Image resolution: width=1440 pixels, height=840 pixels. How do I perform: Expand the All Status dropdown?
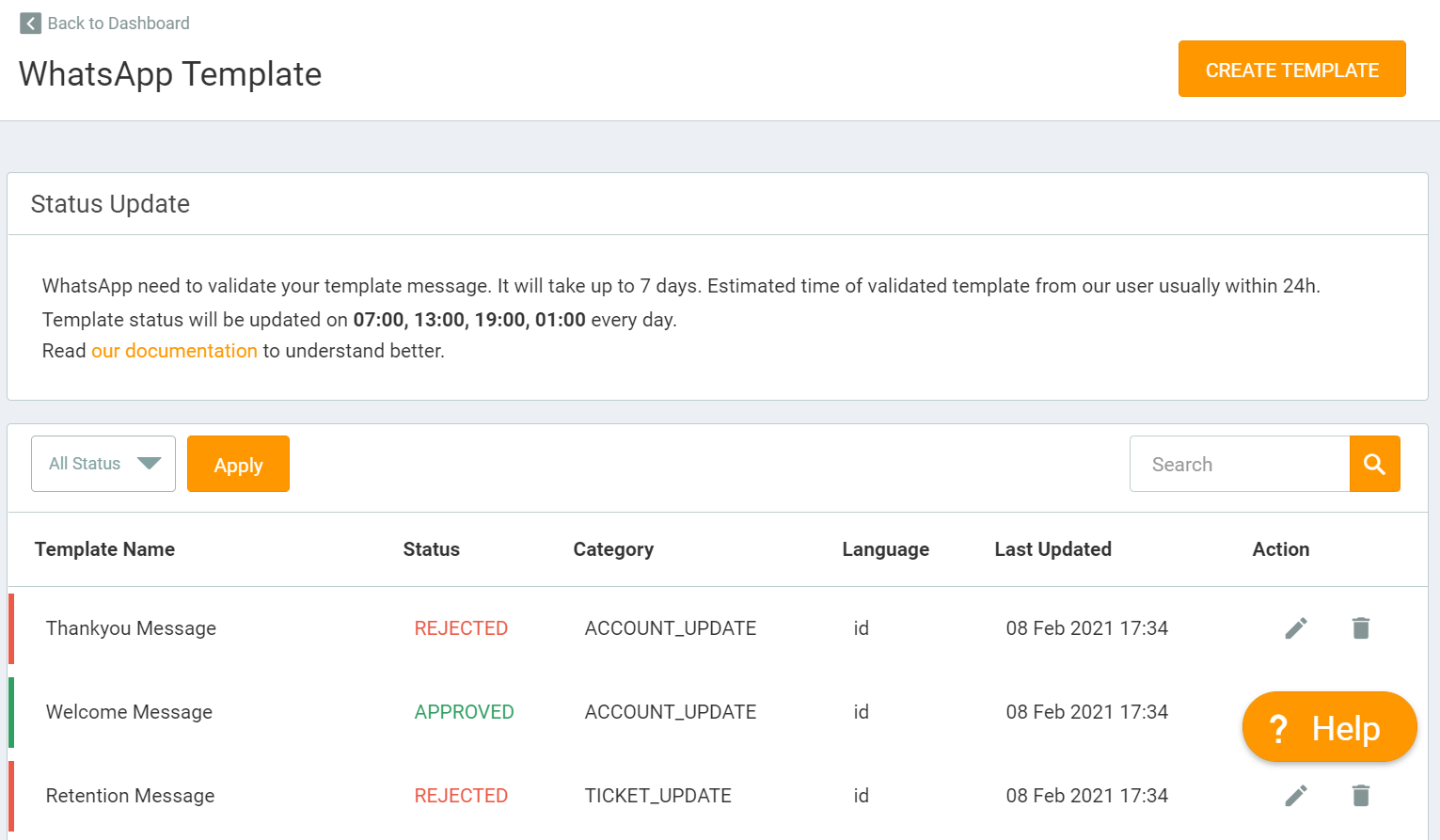pos(103,464)
